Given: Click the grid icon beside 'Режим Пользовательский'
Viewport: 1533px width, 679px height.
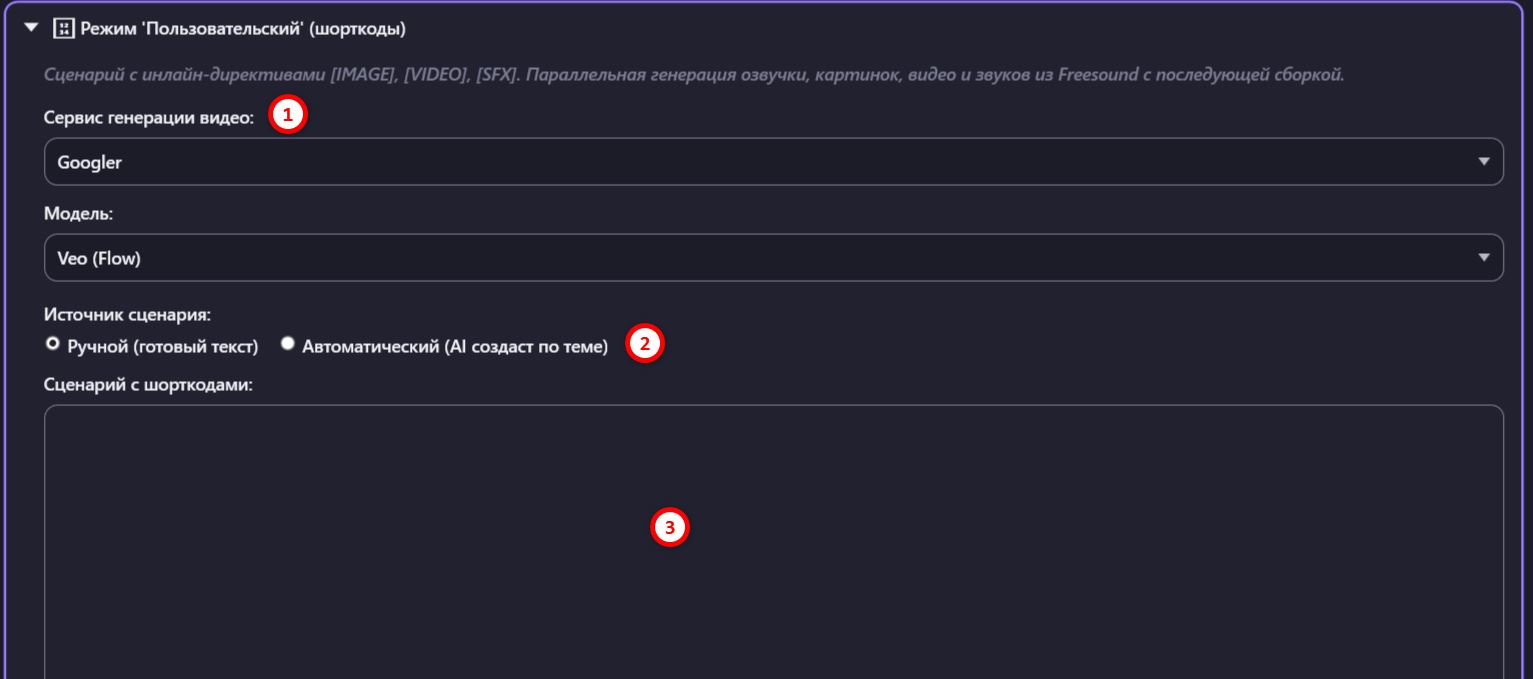Looking at the screenshot, I should point(63,28).
